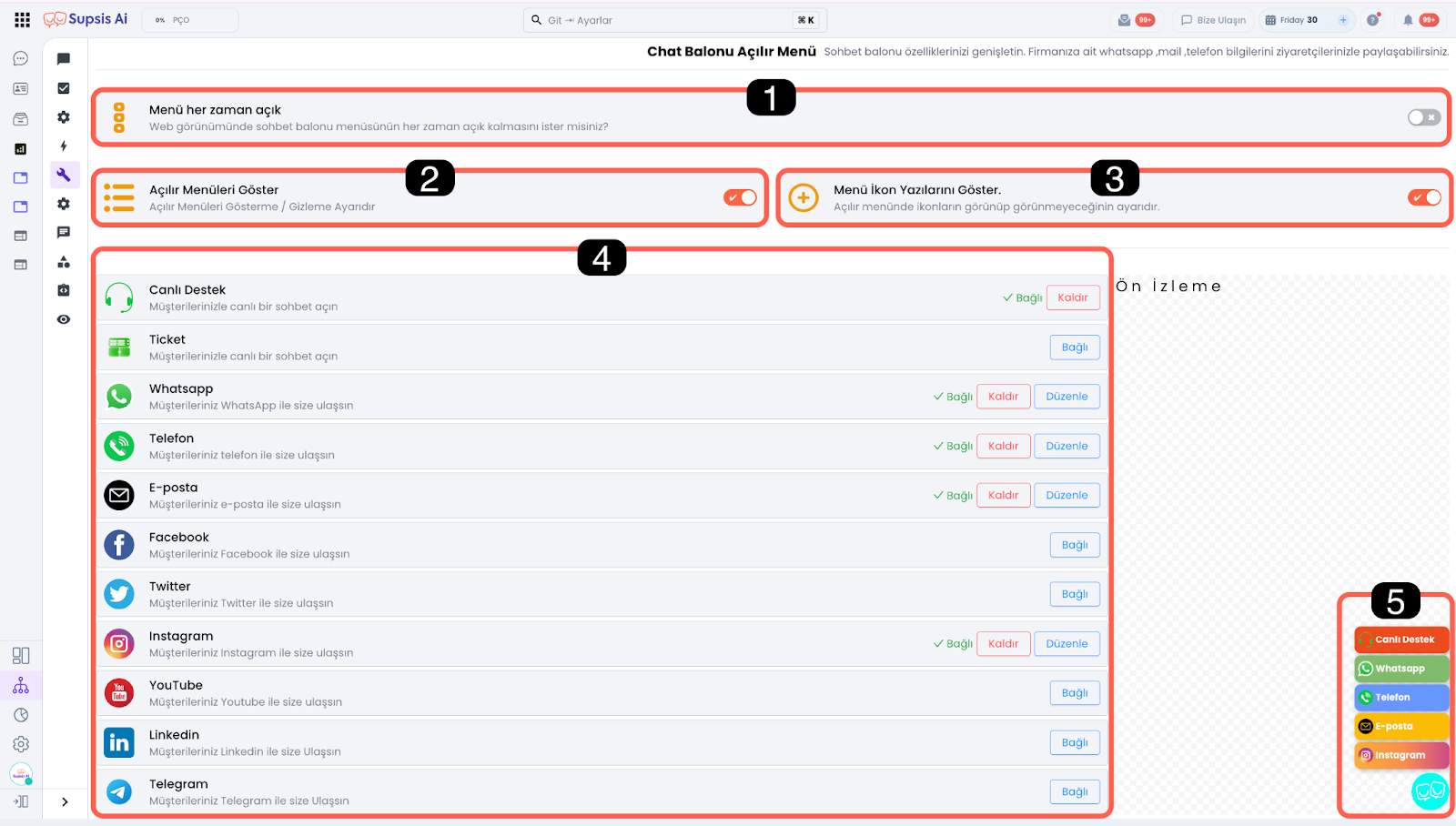This screenshot has width=1456, height=826.
Task: Open the lightning bolt sidebar icon
Action: tap(64, 146)
